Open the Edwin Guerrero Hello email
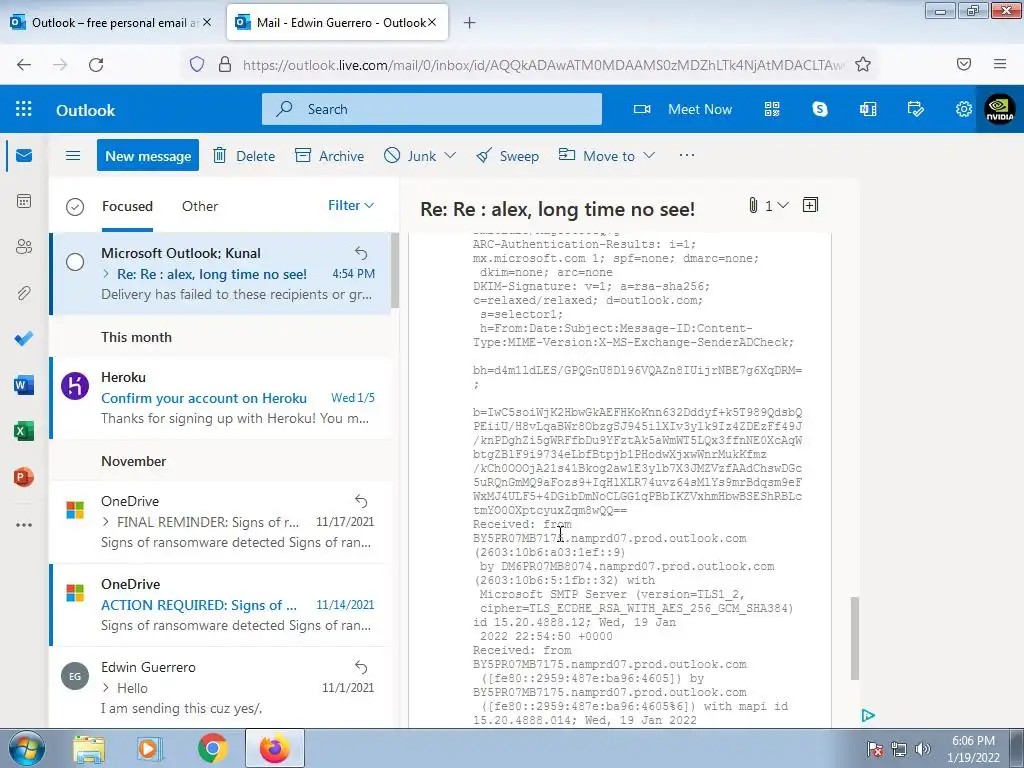1024x768 pixels. pyautogui.click(x=221, y=687)
